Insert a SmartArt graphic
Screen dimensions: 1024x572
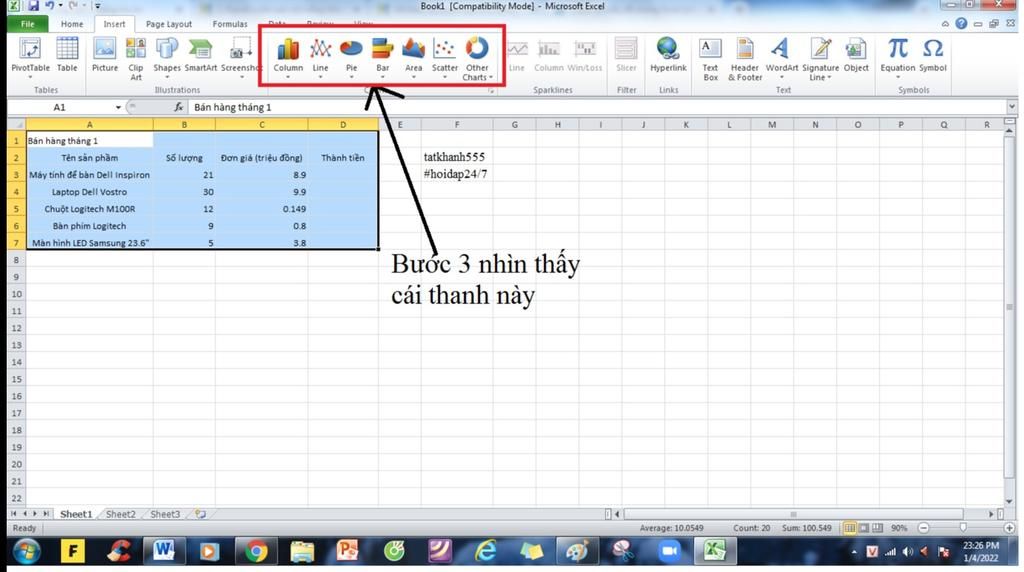(200, 55)
